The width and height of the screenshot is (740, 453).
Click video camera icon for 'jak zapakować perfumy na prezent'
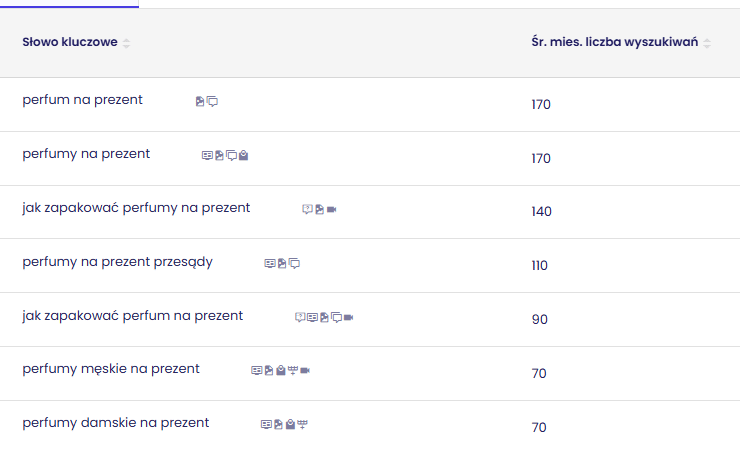pyautogui.click(x=332, y=209)
